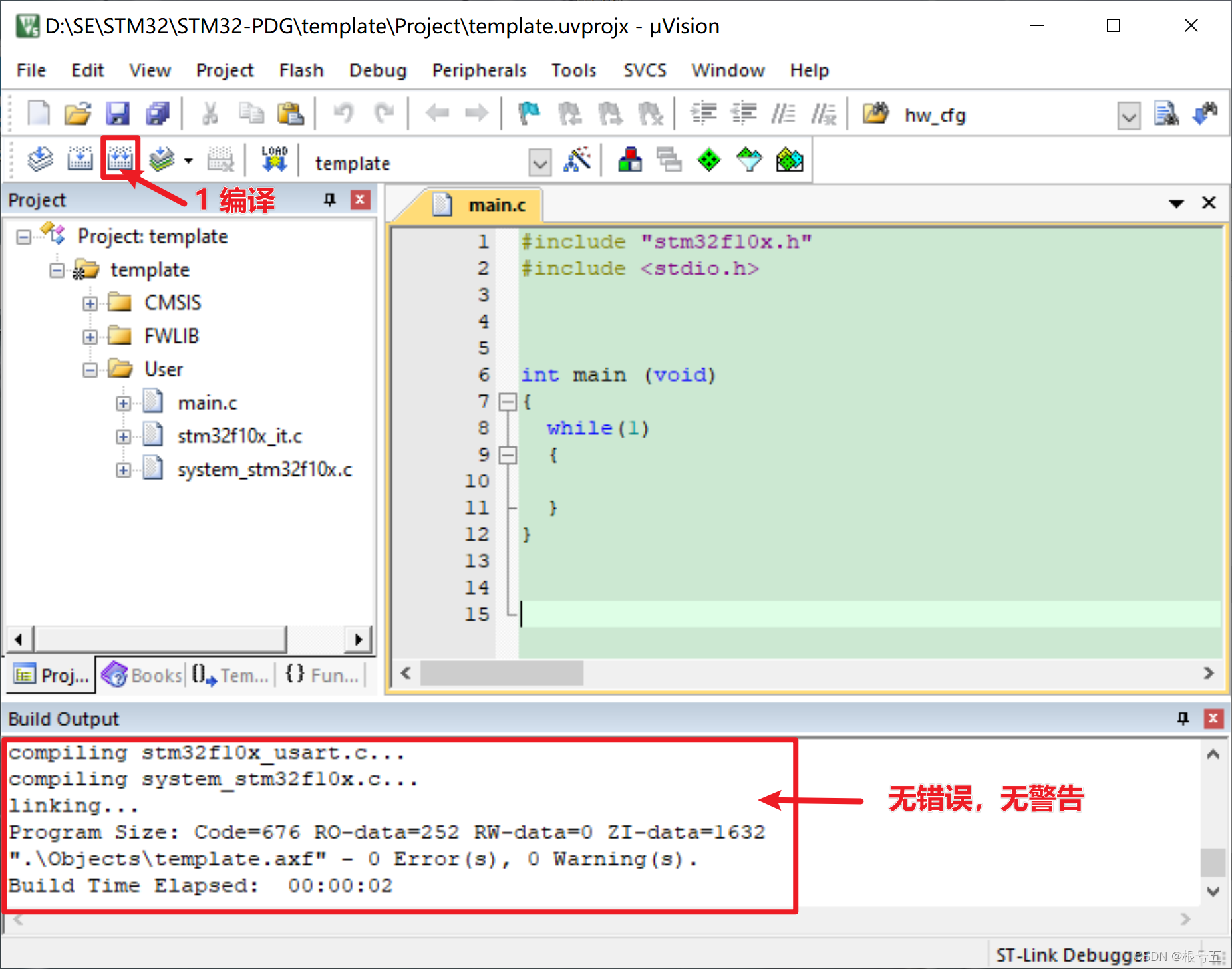1232x969 pixels.
Task: Click the Rebuild all target files icon
Action: [120, 158]
